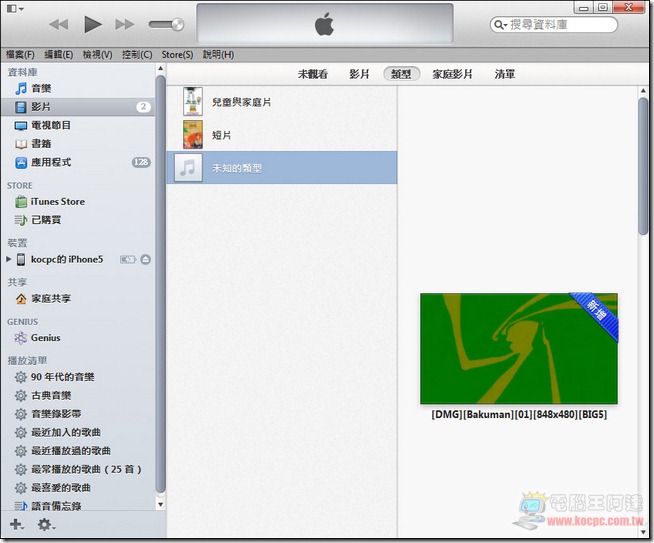Open the Genius atom icon

click(20, 338)
